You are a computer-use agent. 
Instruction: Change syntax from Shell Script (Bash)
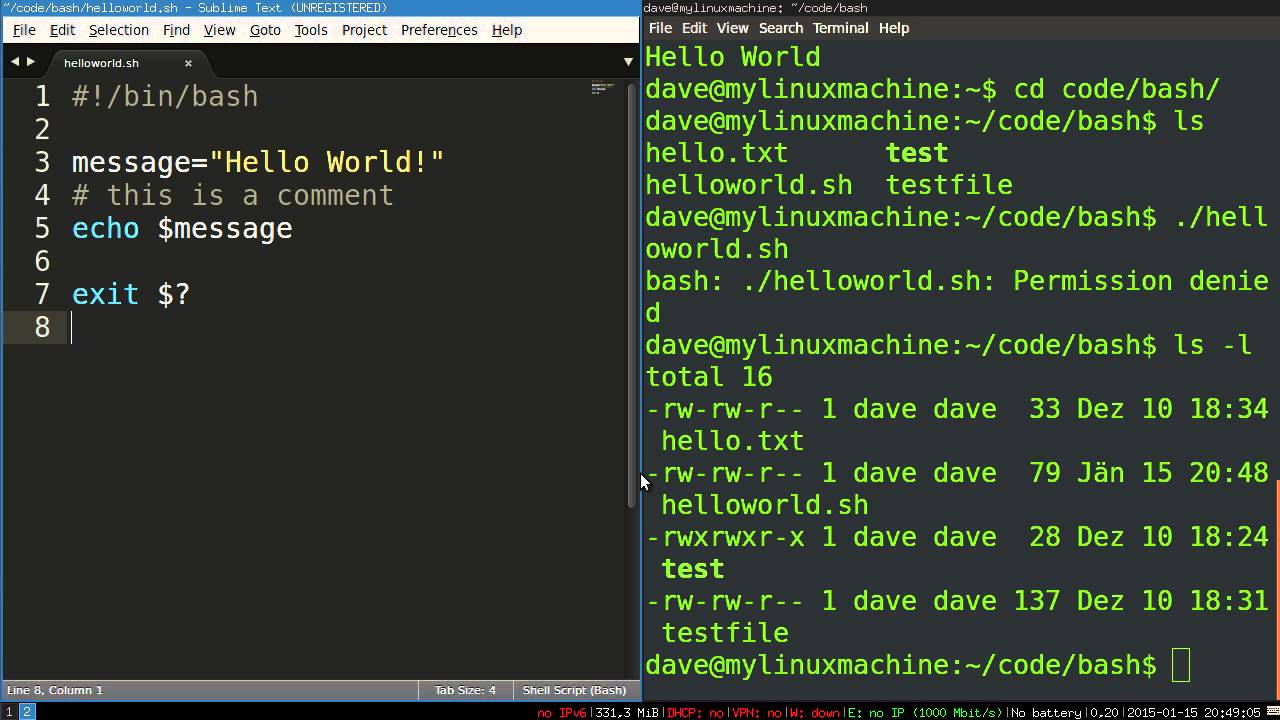pos(574,690)
